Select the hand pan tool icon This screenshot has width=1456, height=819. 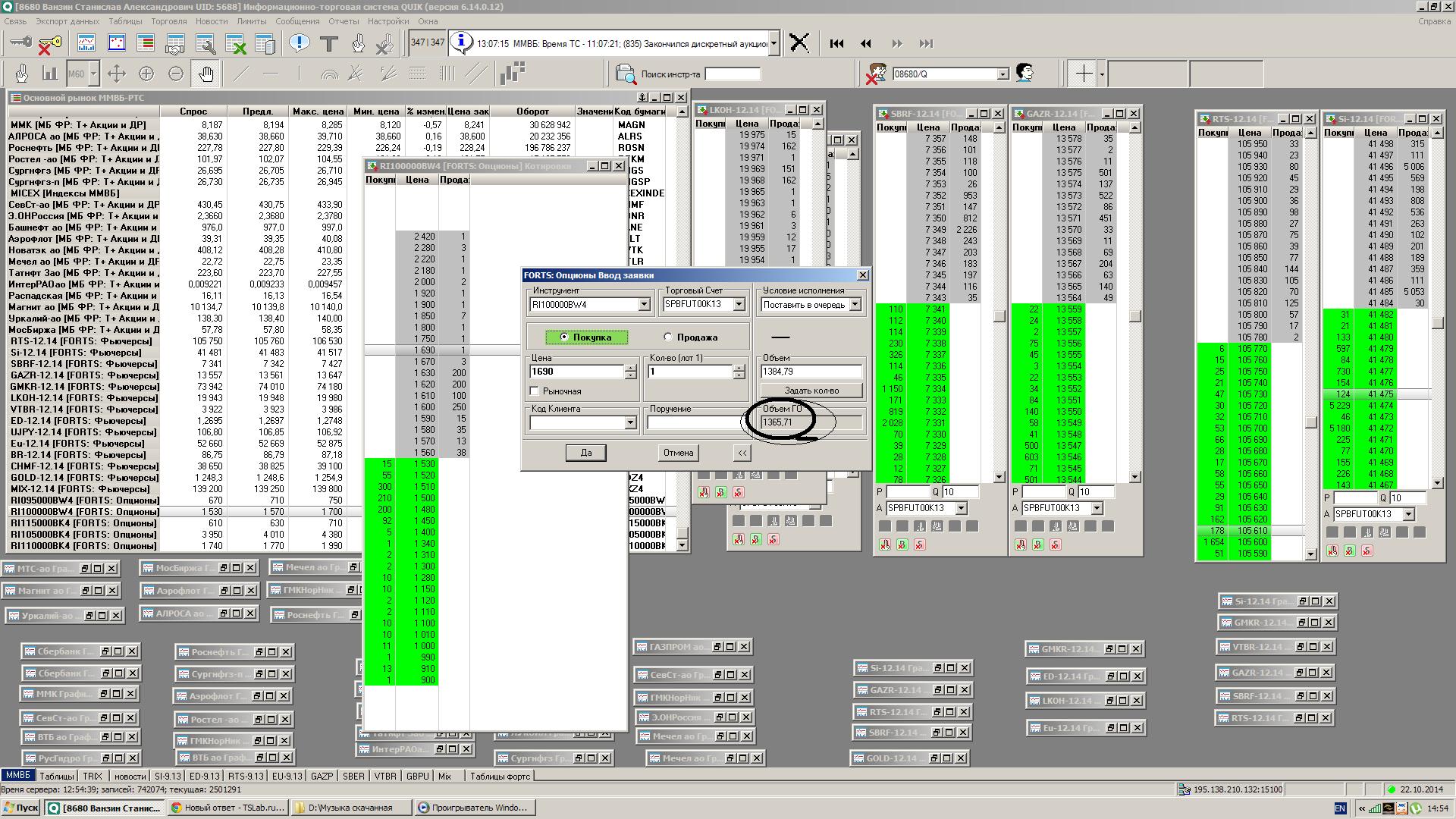coord(206,74)
